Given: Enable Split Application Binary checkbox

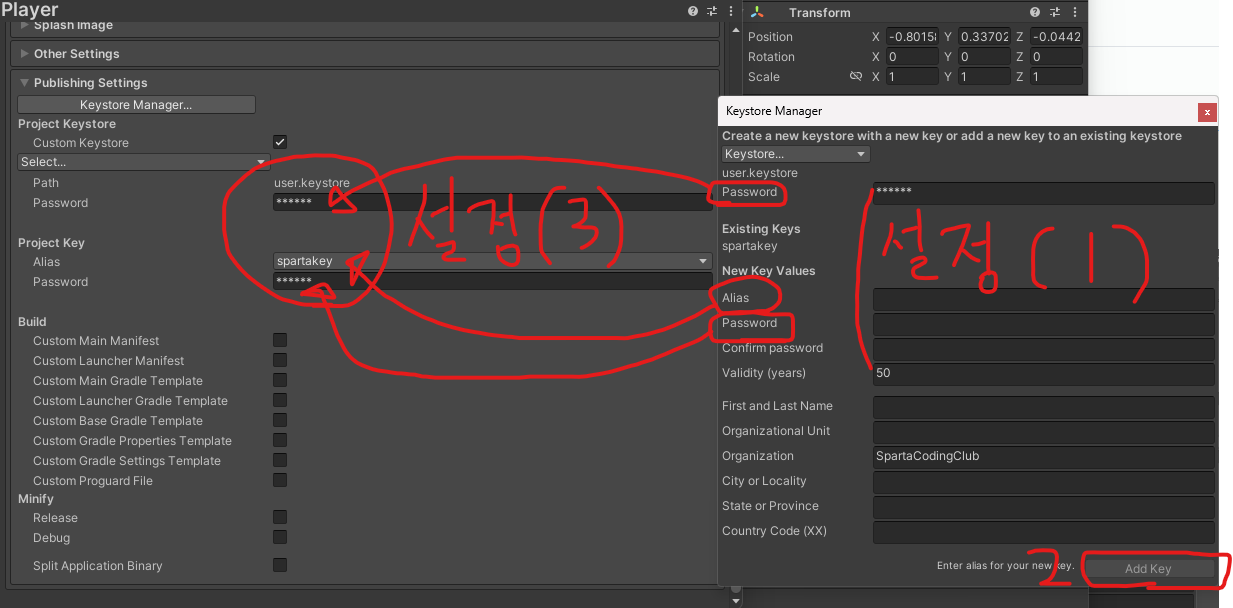Looking at the screenshot, I should click(x=280, y=566).
